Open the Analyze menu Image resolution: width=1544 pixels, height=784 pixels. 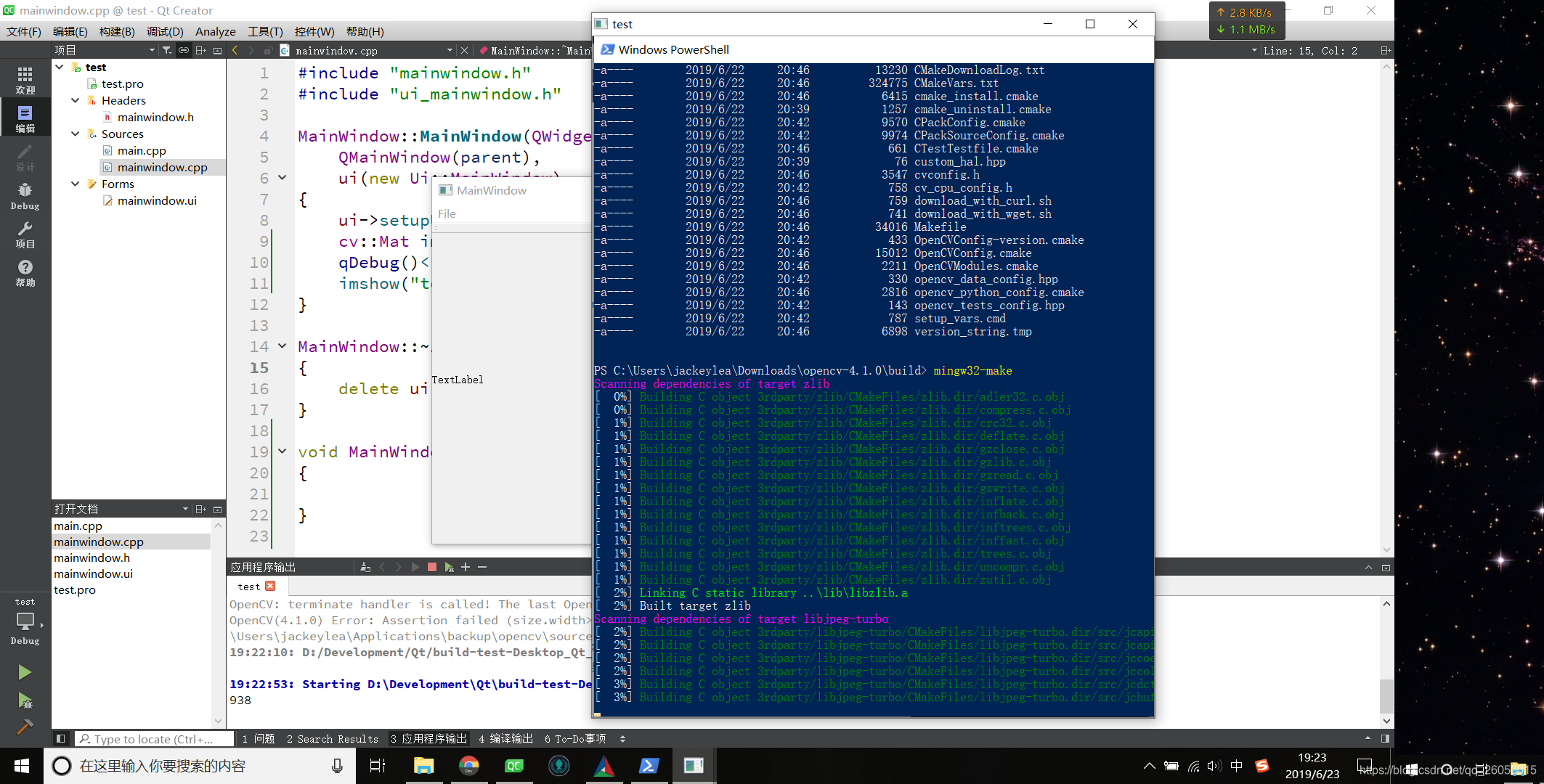point(216,31)
